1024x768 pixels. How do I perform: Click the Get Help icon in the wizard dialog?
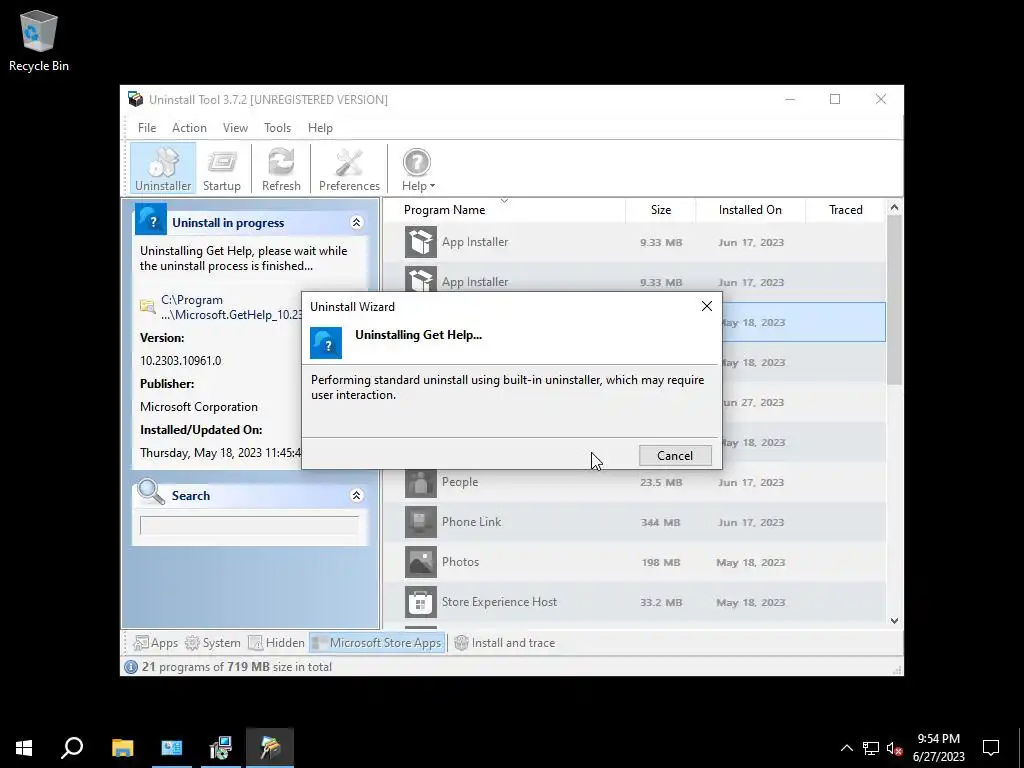pyautogui.click(x=326, y=343)
